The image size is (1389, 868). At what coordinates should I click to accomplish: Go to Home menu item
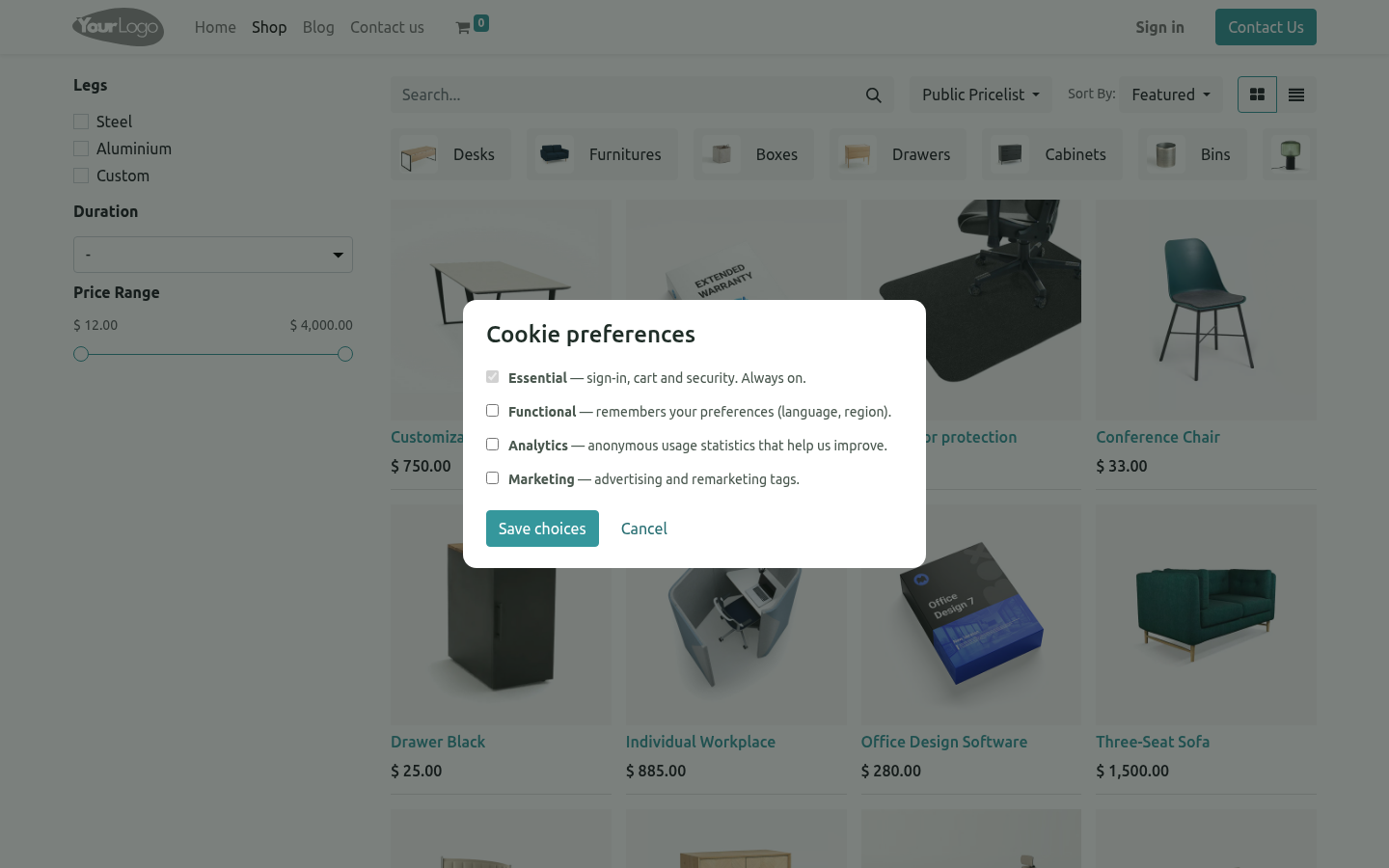point(215,27)
